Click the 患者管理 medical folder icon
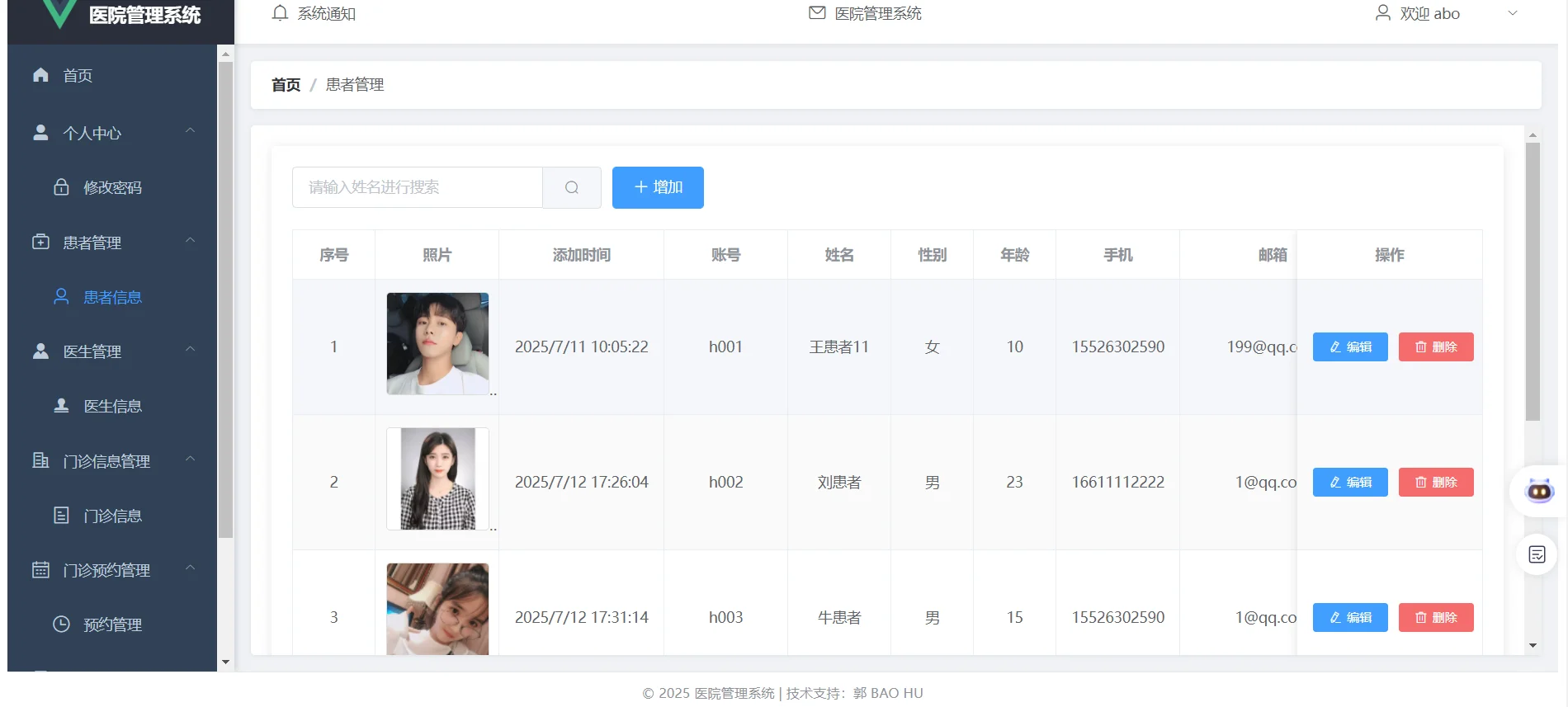Image resolution: width=1568 pixels, height=707 pixels. tap(40, 242)
